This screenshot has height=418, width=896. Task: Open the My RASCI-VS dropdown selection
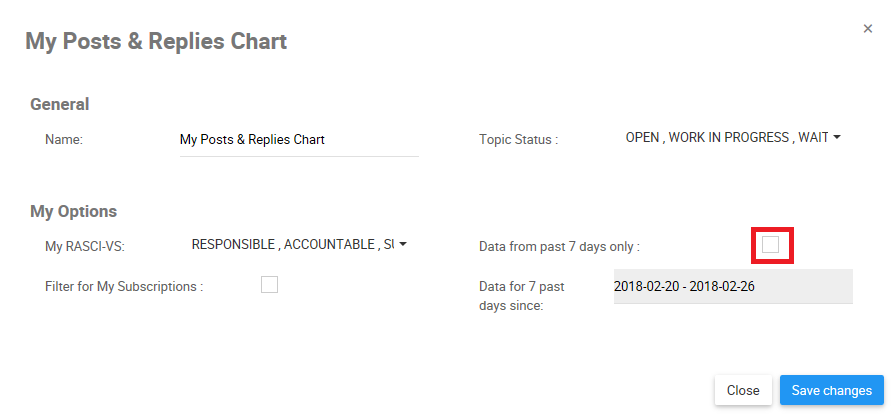tap(292, 244)
